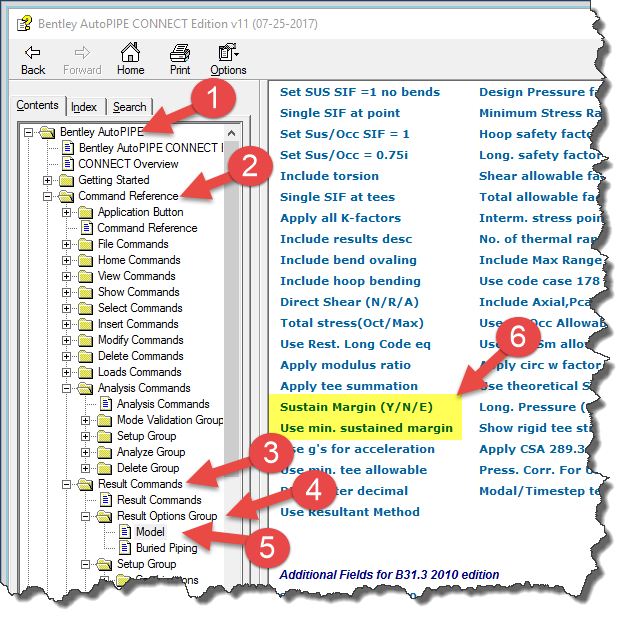Select the Show Commands tree item

tap(138, 292)
